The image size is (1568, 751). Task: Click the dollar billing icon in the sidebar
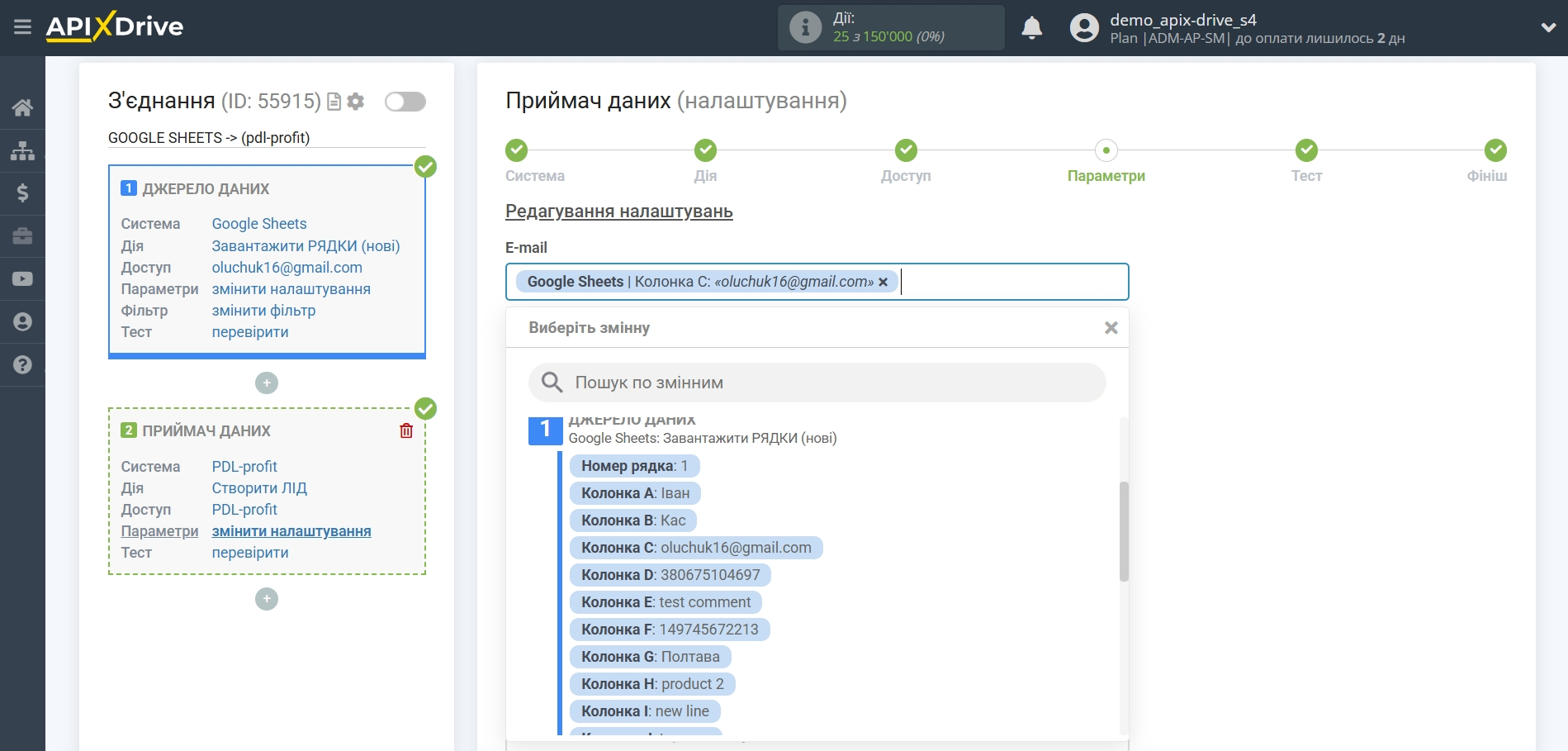click(22, 193)
